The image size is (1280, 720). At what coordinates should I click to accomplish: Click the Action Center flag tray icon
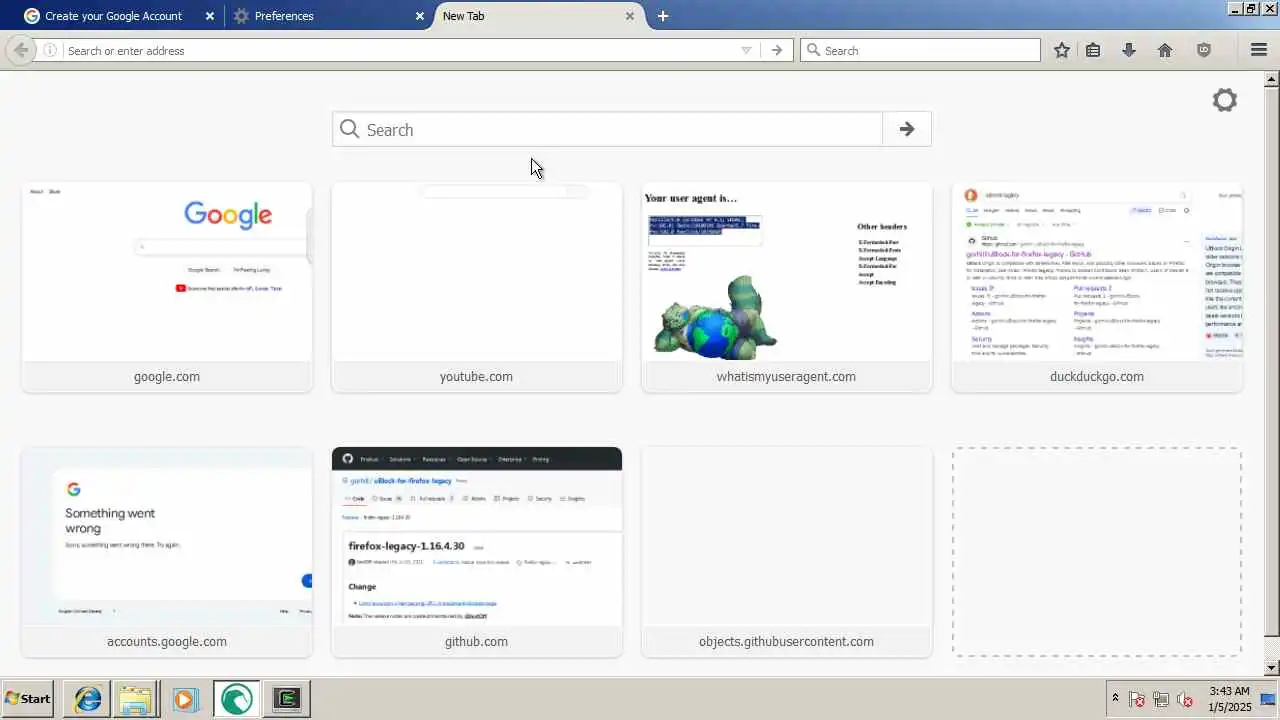[1137, 699]
